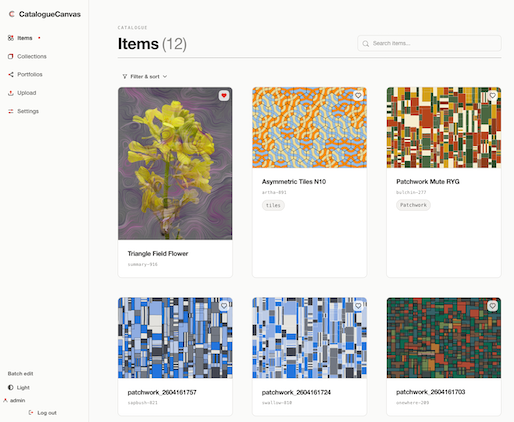Favorite patchwork_2604161757 with the heart
The width and height of the screenshot is (514, 422).
tap(224, 306)
